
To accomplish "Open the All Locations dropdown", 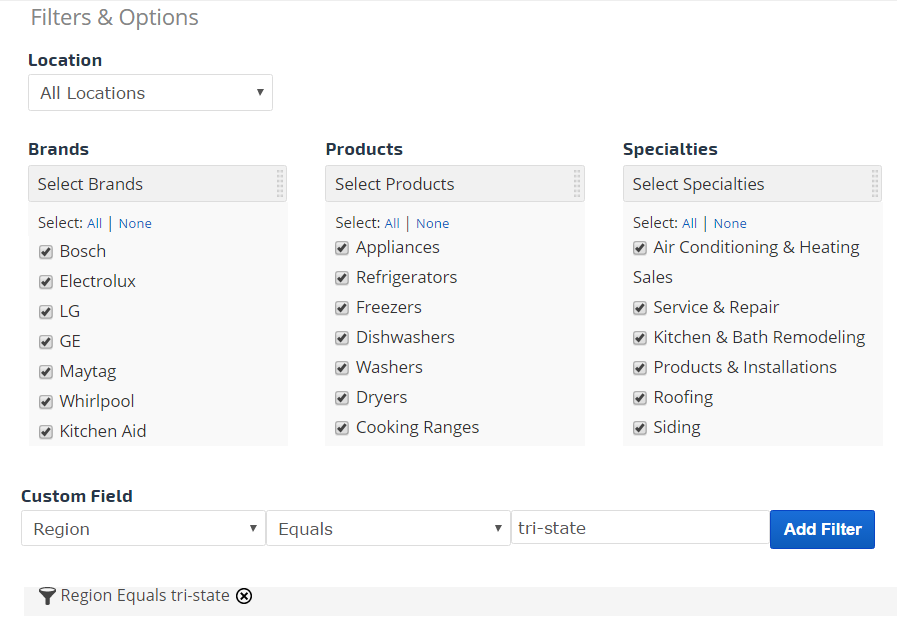I will [150, 93].
